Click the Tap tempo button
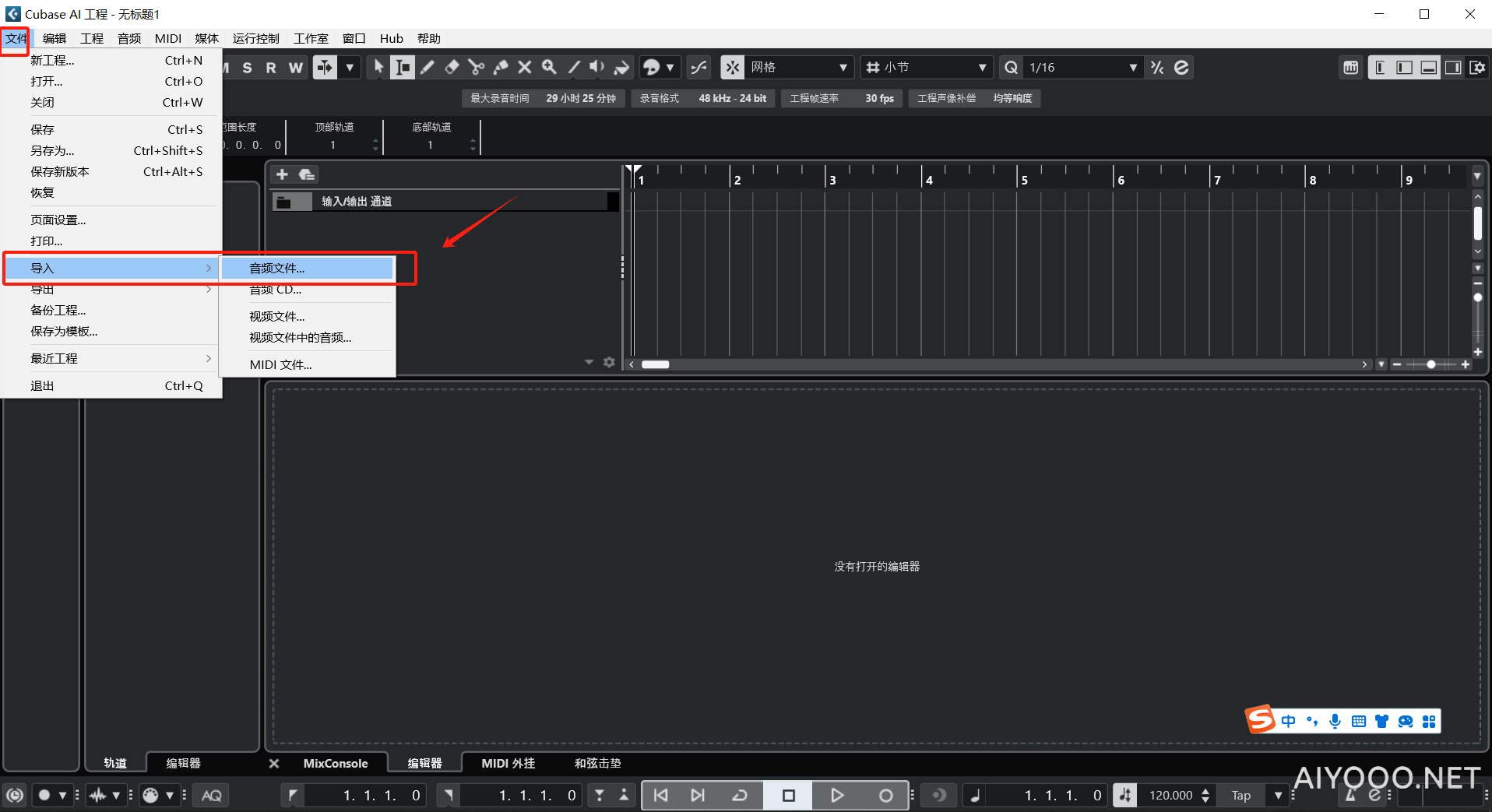Viewport: 1492px width, 812px height. point(1241,795)
